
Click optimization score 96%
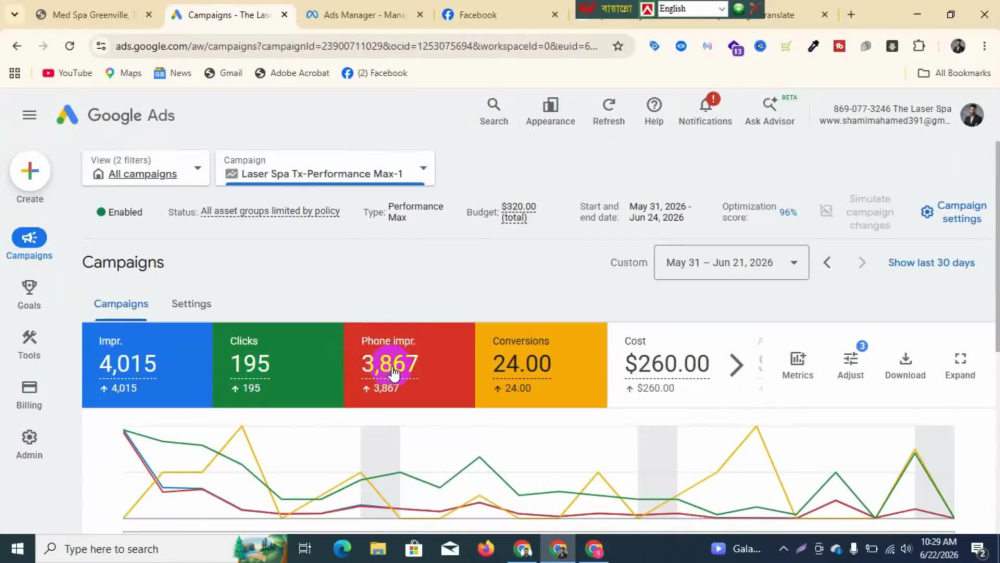788,212
